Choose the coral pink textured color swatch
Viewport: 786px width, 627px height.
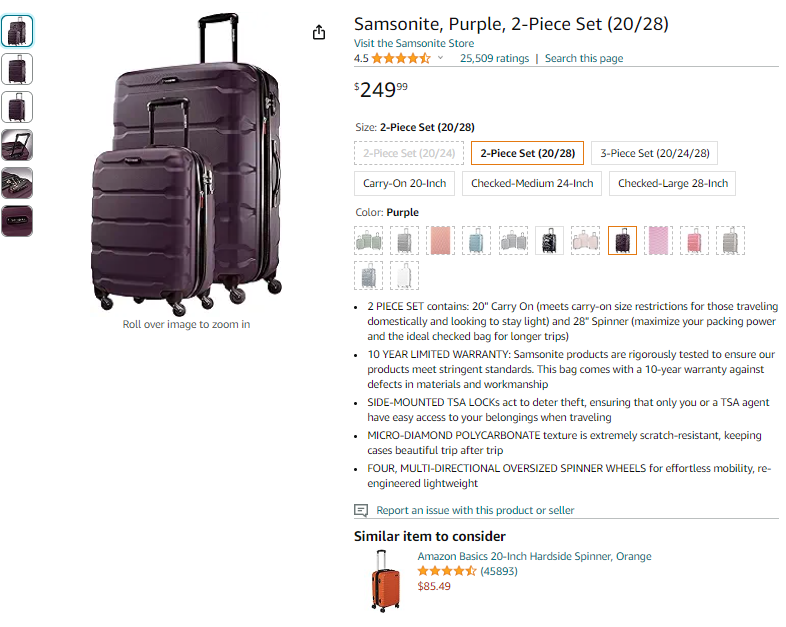441,241
